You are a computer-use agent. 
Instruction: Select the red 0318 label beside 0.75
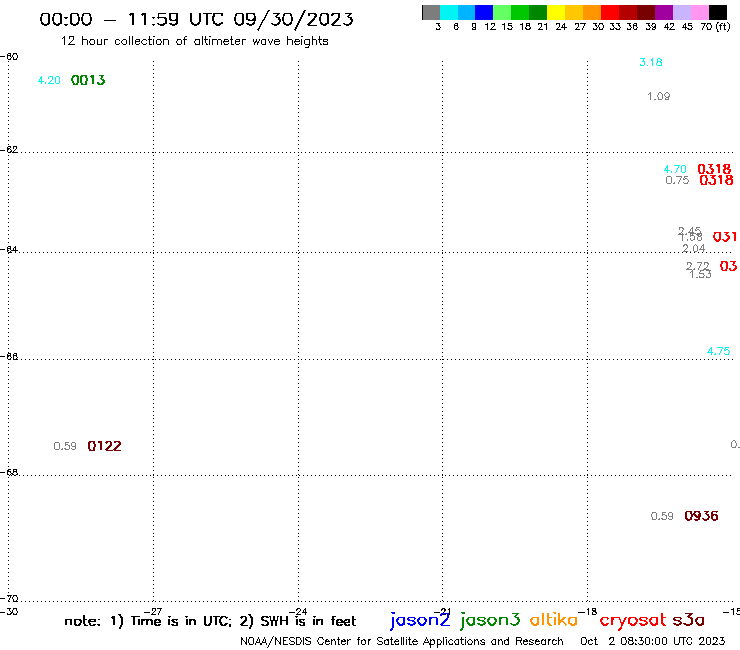716,180
